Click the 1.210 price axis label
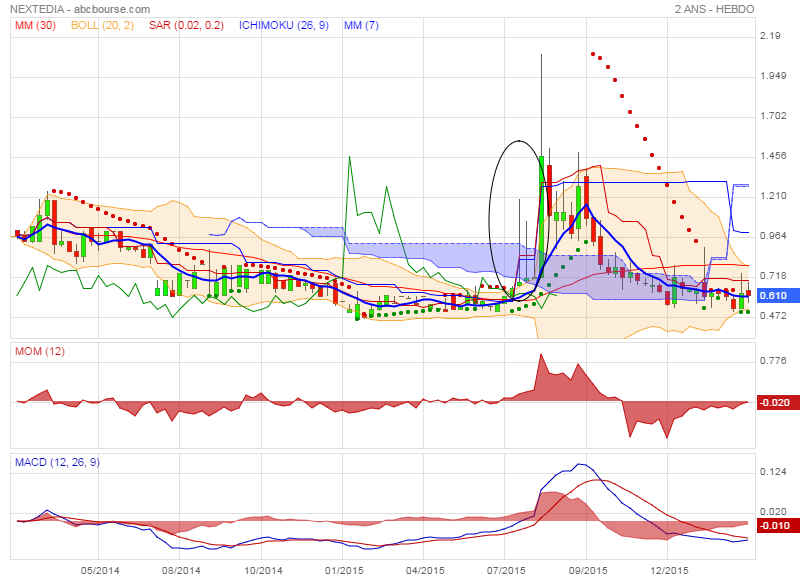800x580 pixels. (773, 196)
